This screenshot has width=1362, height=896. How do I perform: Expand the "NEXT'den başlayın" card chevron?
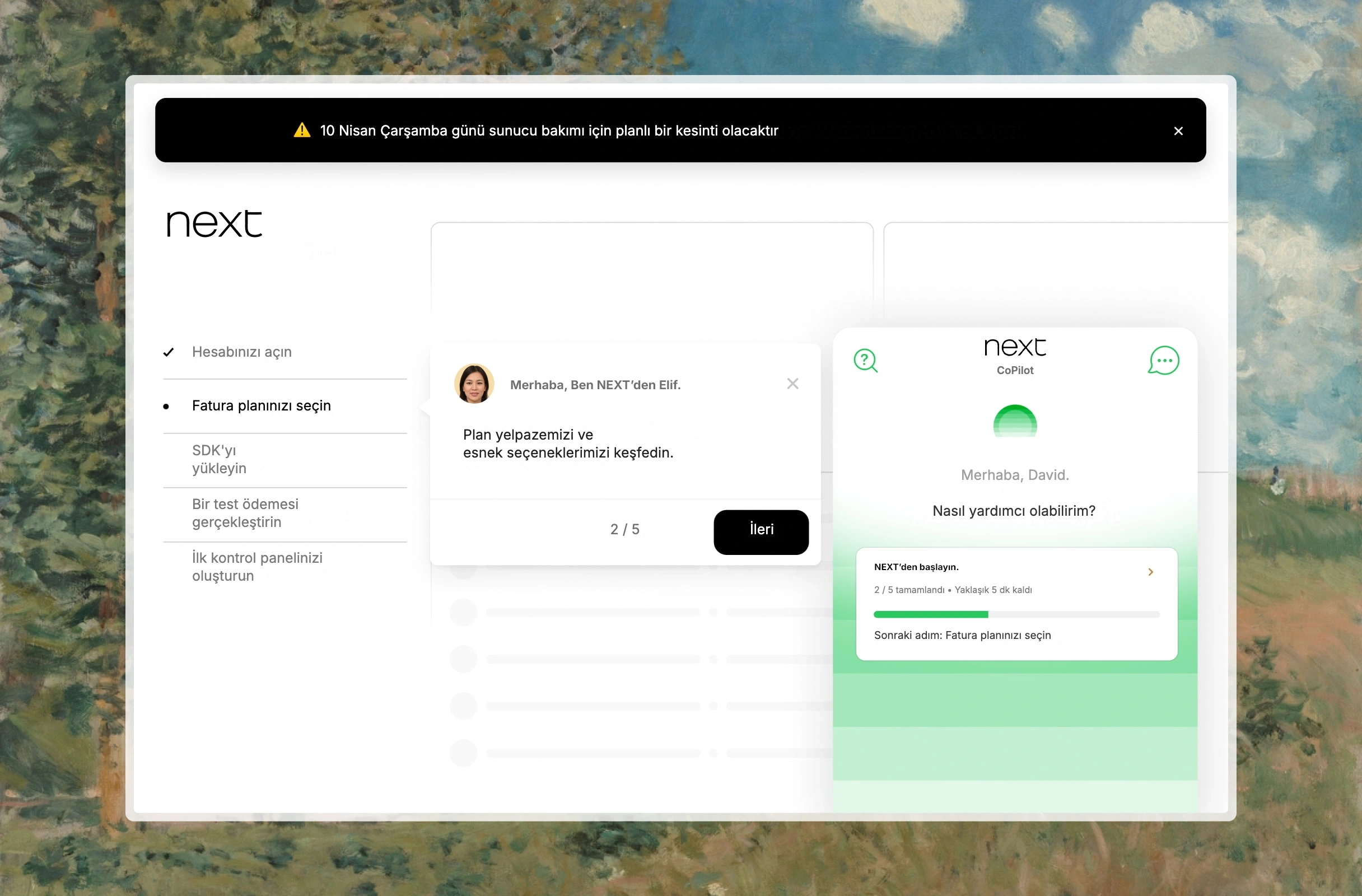tap(1150, 572)
